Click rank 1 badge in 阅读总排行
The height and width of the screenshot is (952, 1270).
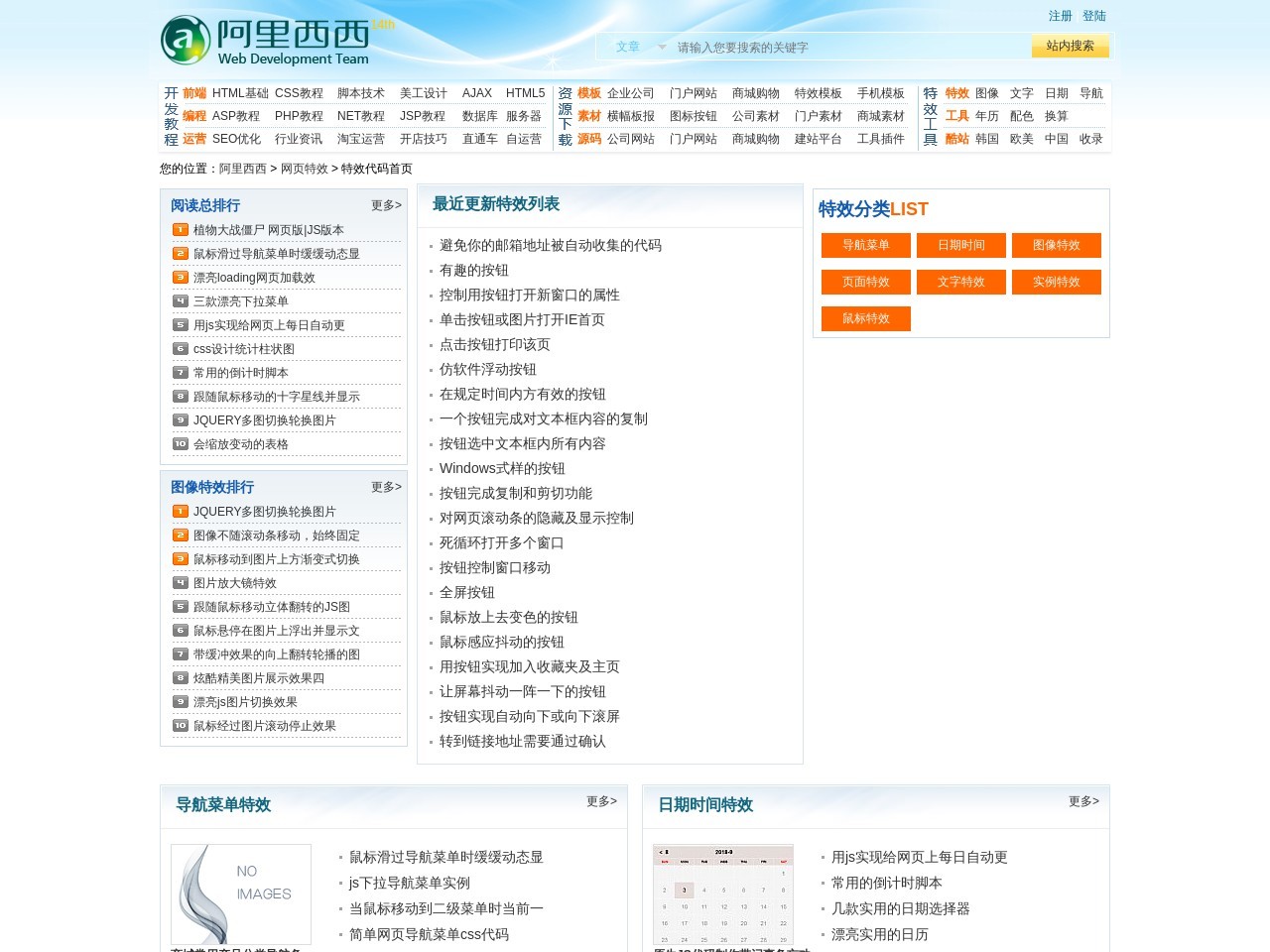[x=181, y=230]
